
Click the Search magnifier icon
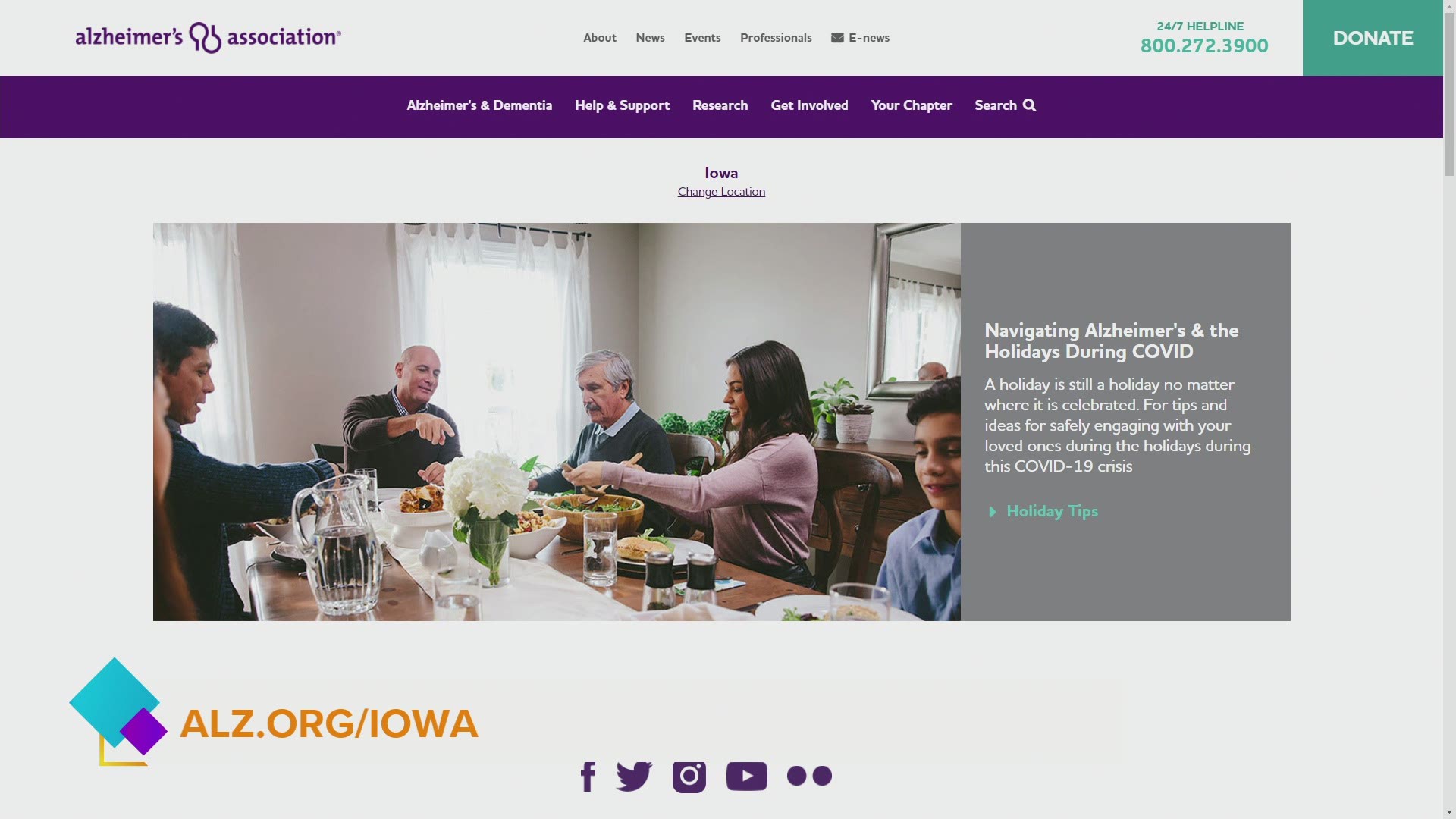[1029, 104]
